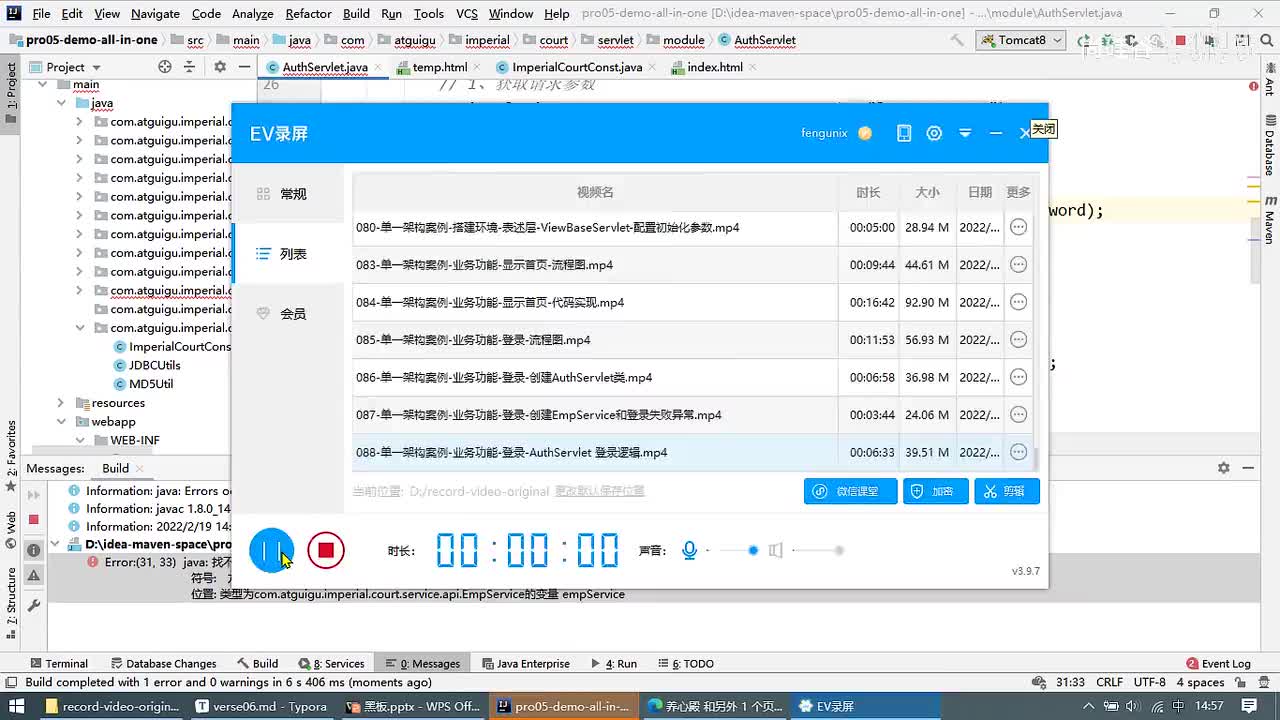The image size is (1280, 720).
Task: Collapse the D:\idea-maven-space build message node
Action: point(55,545)
